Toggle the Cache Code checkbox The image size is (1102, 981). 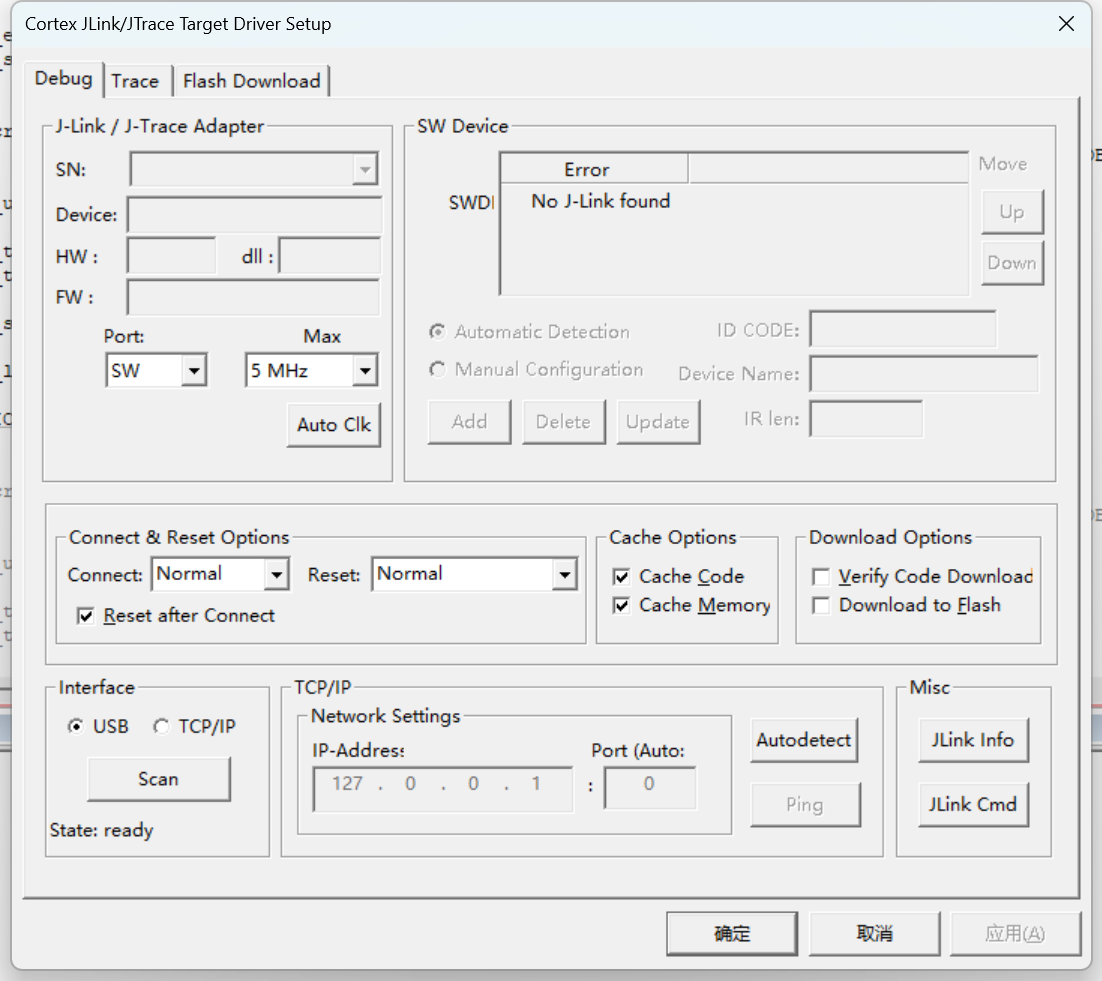(621, 577)
